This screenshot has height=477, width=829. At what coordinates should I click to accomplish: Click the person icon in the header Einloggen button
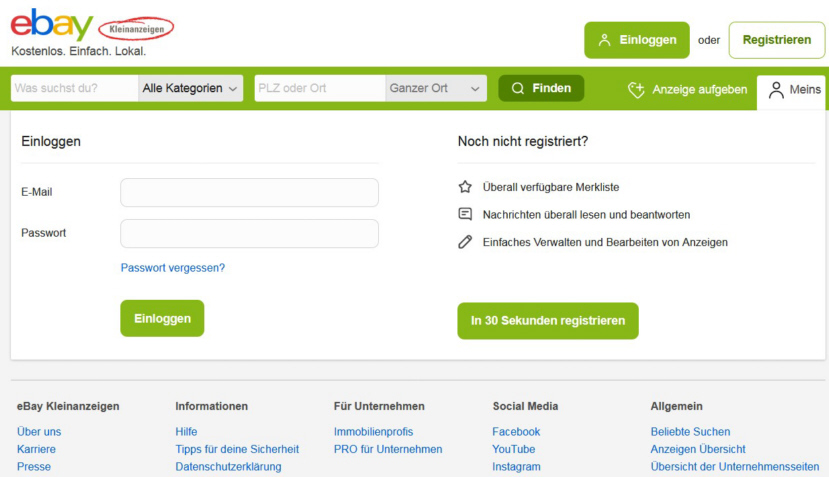click(604, 40)
